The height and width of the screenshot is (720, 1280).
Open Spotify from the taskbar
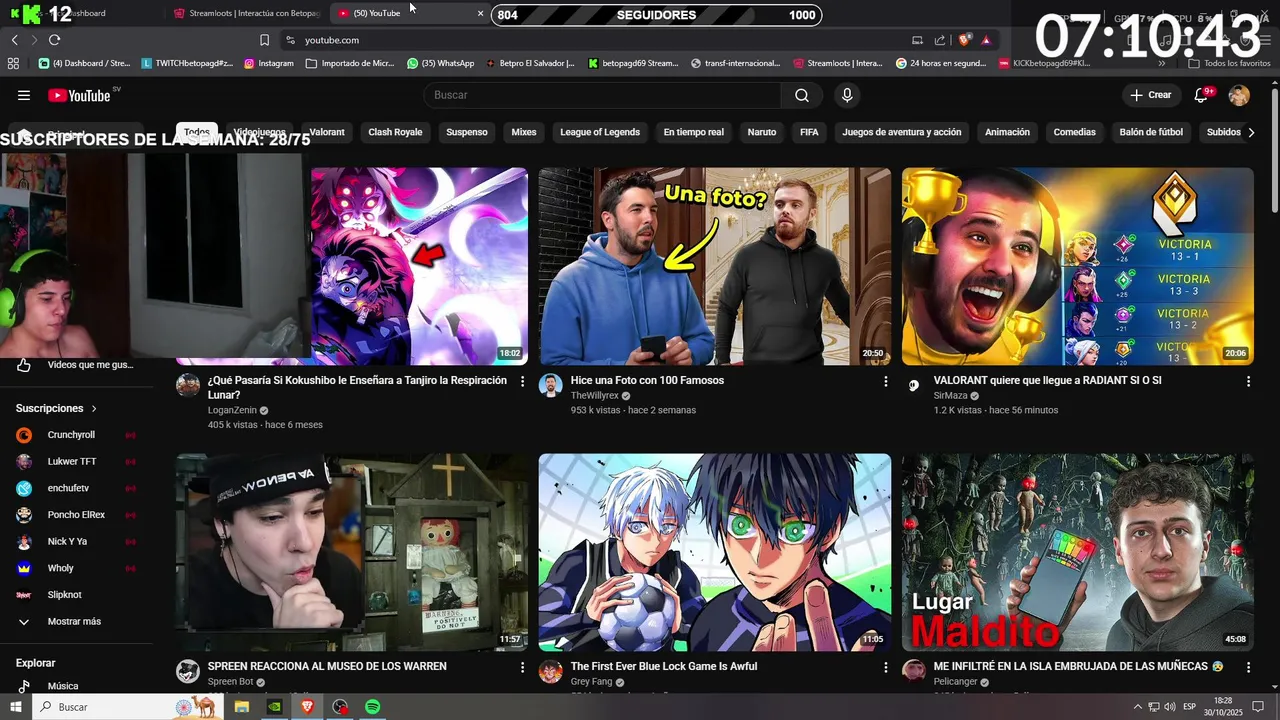point(372,707)
